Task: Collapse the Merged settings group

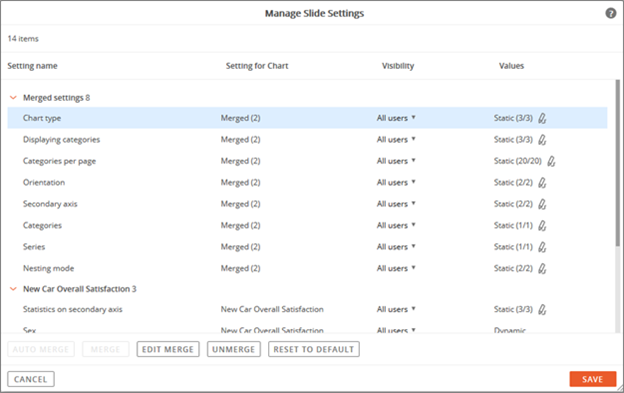Action: click(13, 97)
